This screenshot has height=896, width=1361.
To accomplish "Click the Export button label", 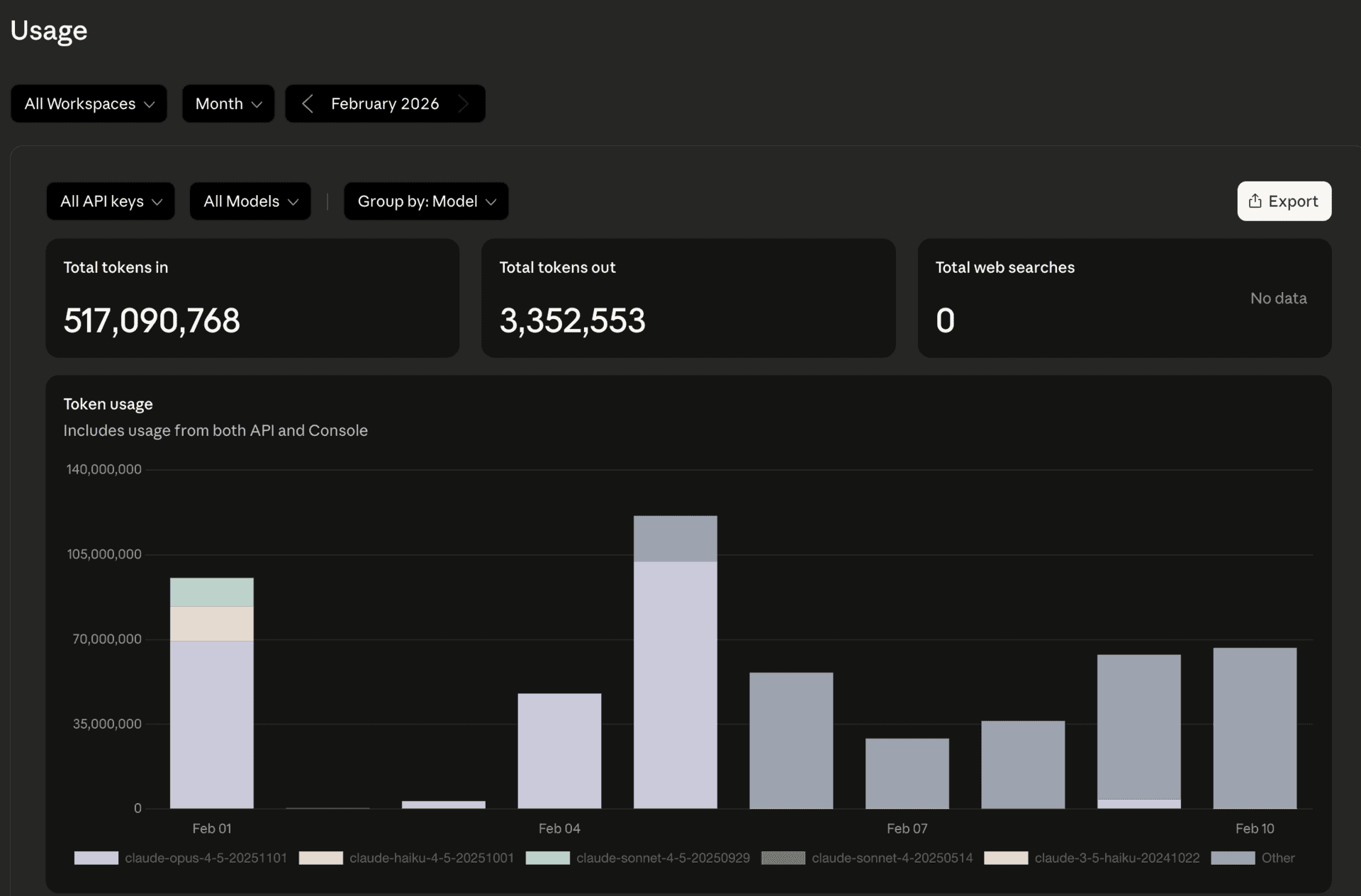I will point(1293,201).
